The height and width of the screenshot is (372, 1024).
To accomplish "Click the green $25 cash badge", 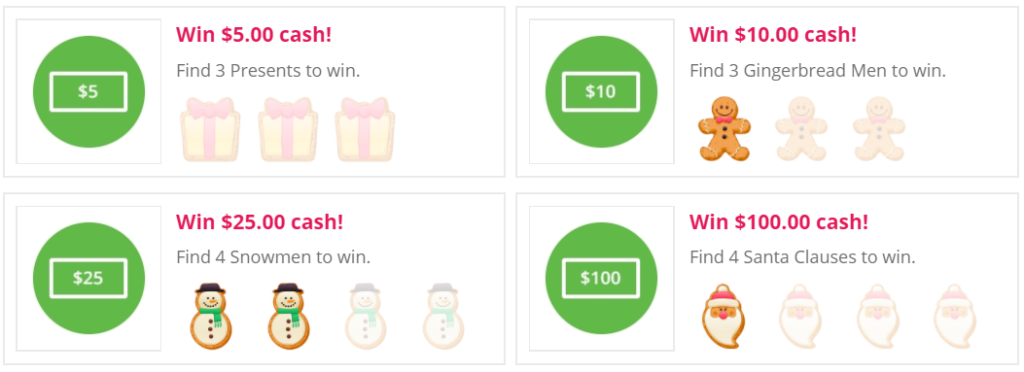I will [x=88, y=278].
